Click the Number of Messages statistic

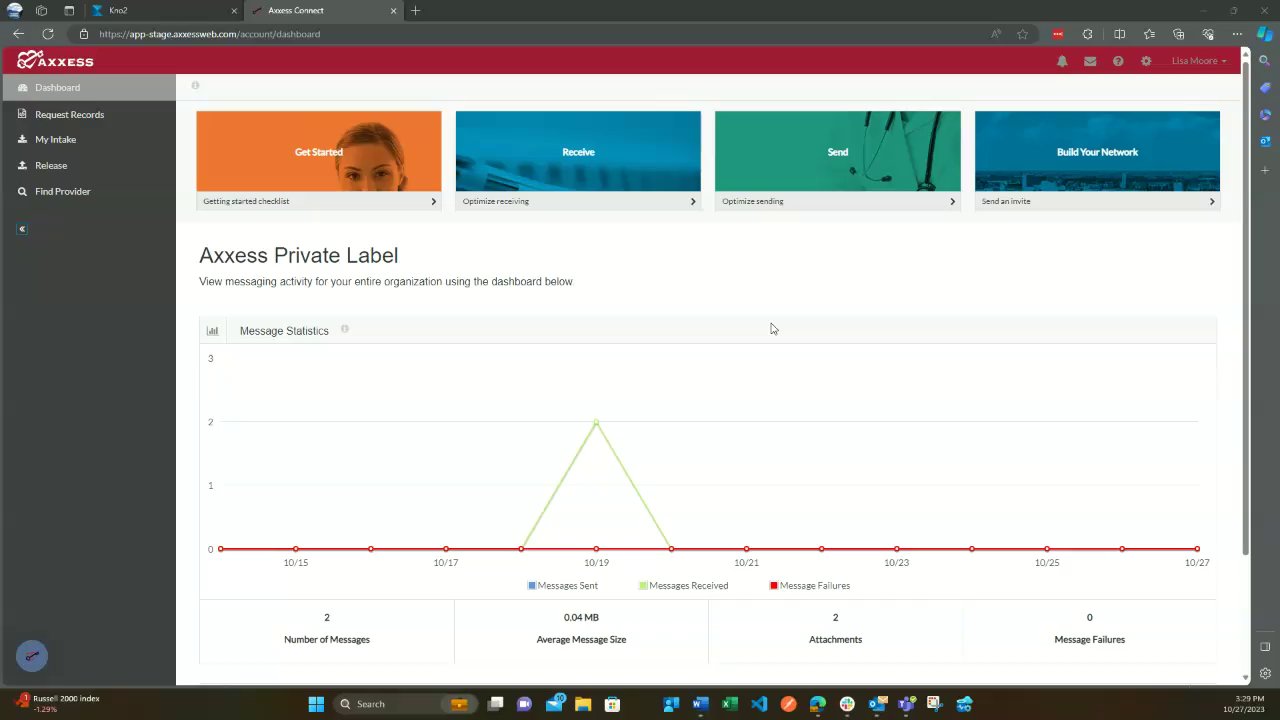(327, 629)
